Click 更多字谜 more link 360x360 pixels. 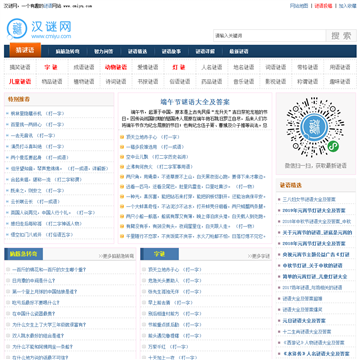coord(259,256)
